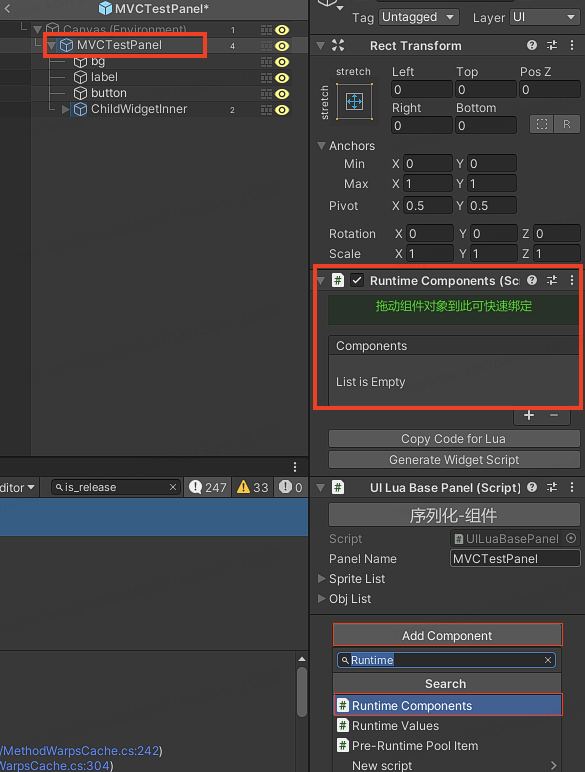Open help for Rect Transform component
The width and height of the screenshot is (585, 772).
coord(532,45)
